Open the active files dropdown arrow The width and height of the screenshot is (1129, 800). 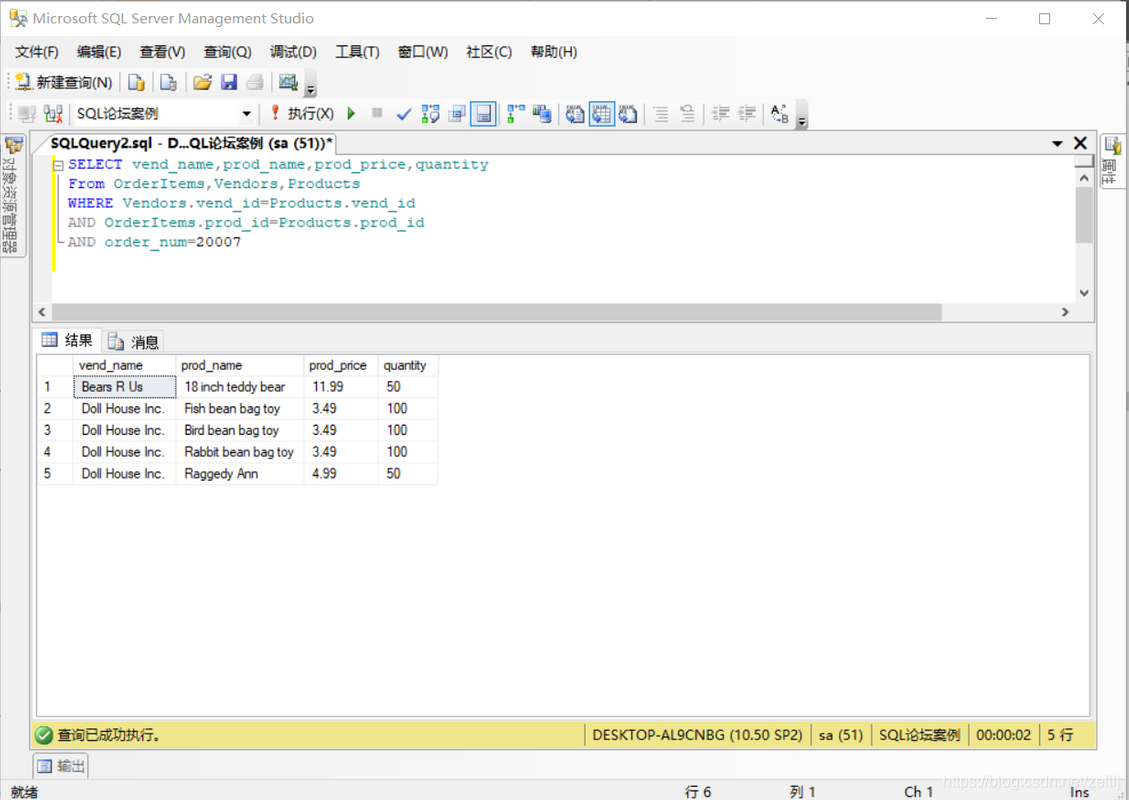click(1057, 143)
